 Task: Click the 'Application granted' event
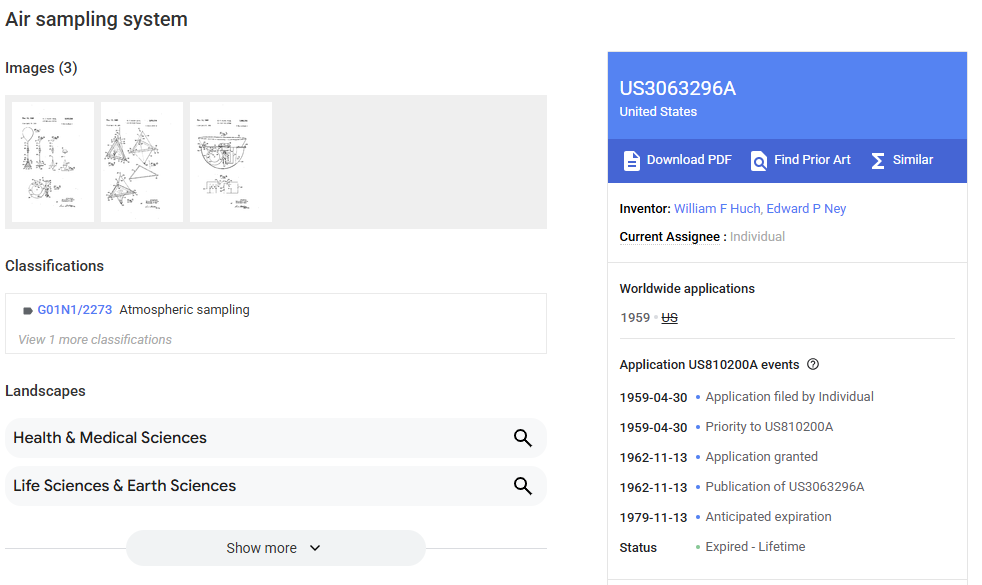(x=762, y=457)
